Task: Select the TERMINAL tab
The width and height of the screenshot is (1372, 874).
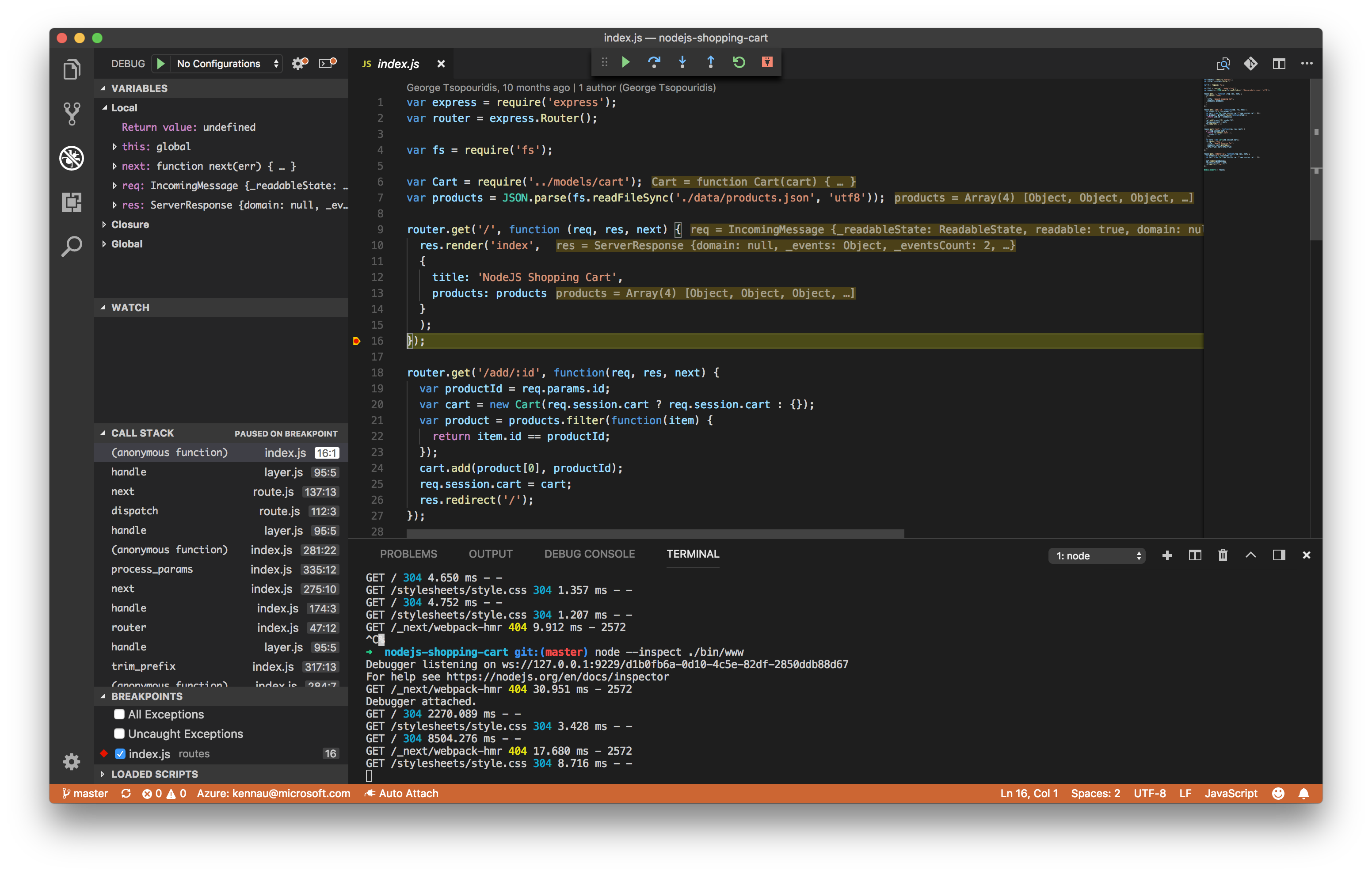Action: 693,554
